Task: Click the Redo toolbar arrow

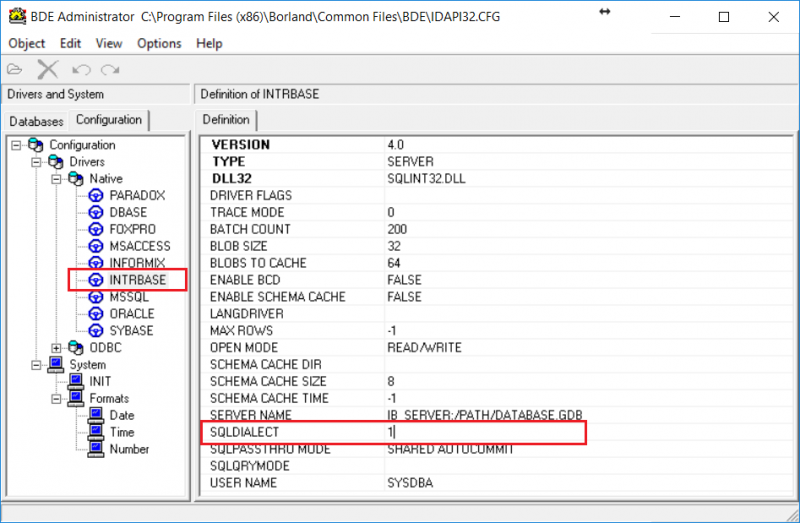Action: (x=110, y=69)
